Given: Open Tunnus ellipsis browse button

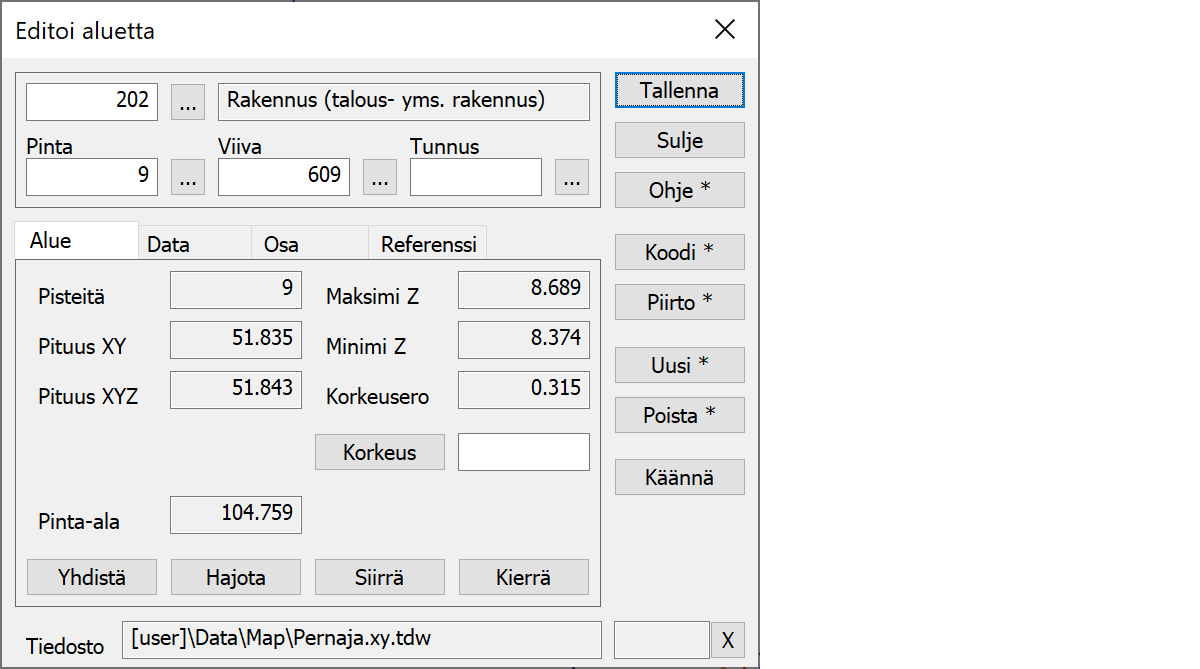Looking at the screenshot, I should pos(571,177).
